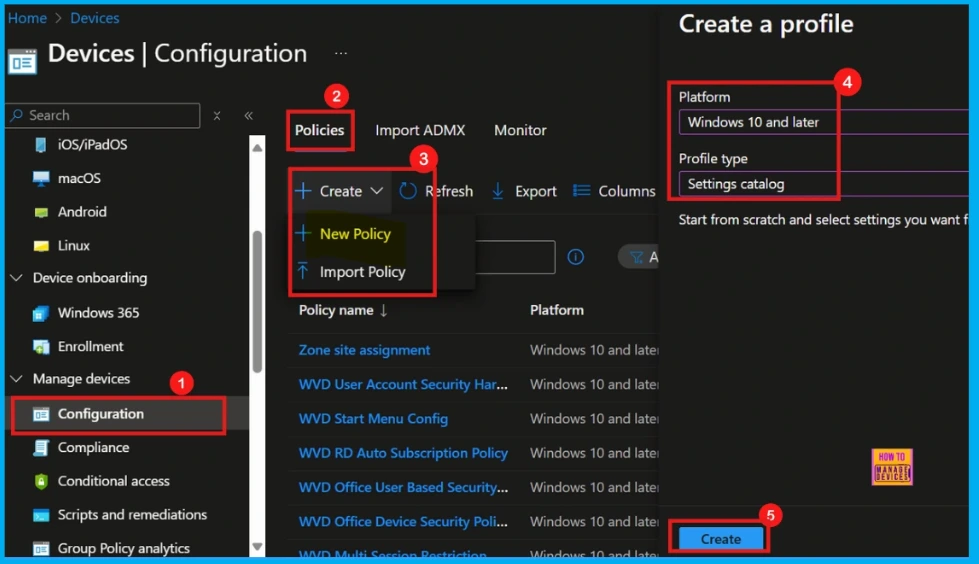
Task: Open the Profile type dropdown
Action: [824, 184]
